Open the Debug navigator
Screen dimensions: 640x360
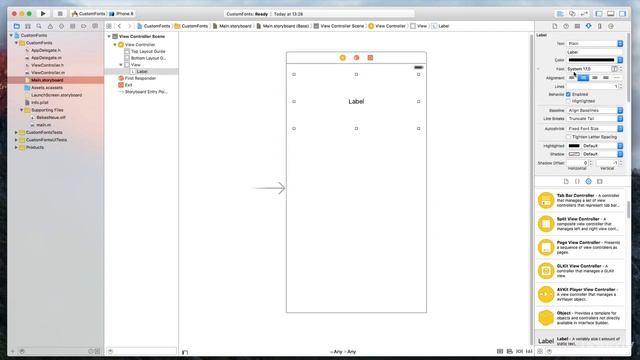click(73, 26)
